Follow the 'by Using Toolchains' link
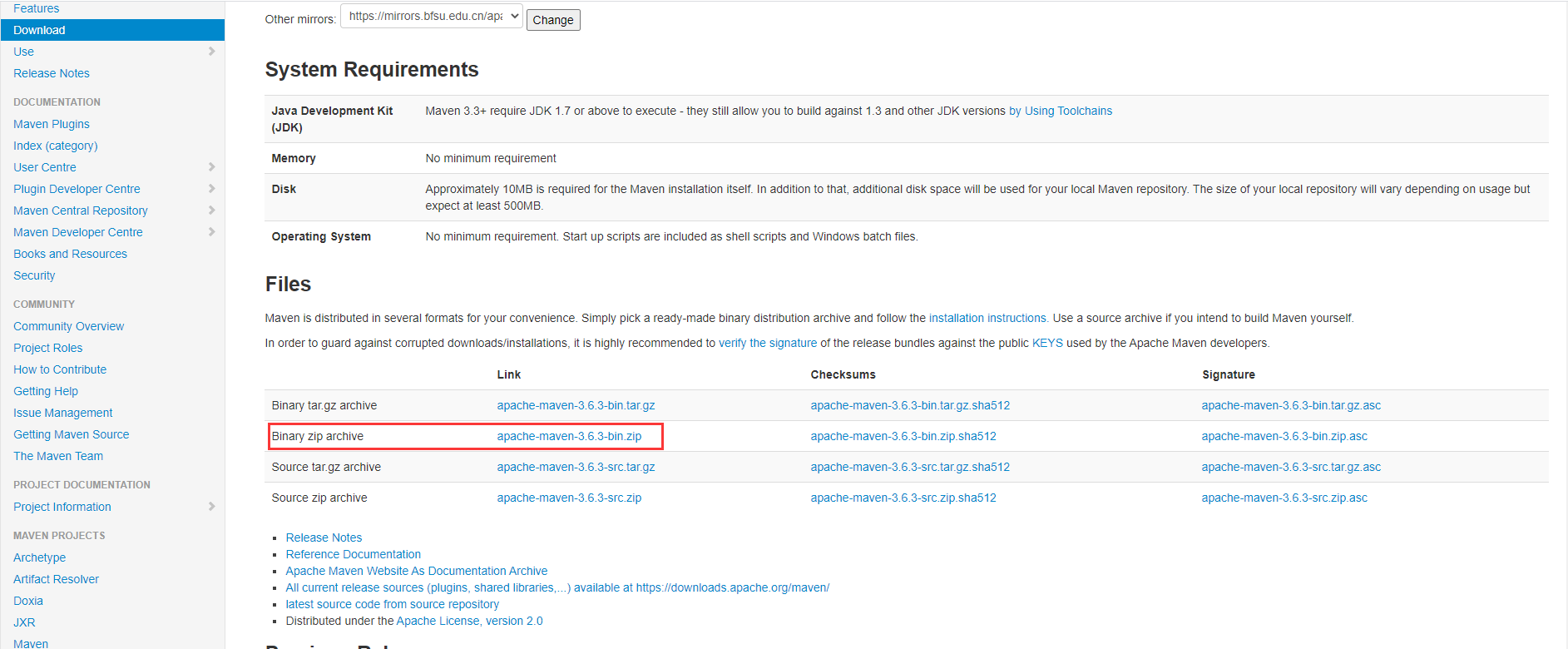Viewport: 1568px width, 649px height. [1061, 111]
